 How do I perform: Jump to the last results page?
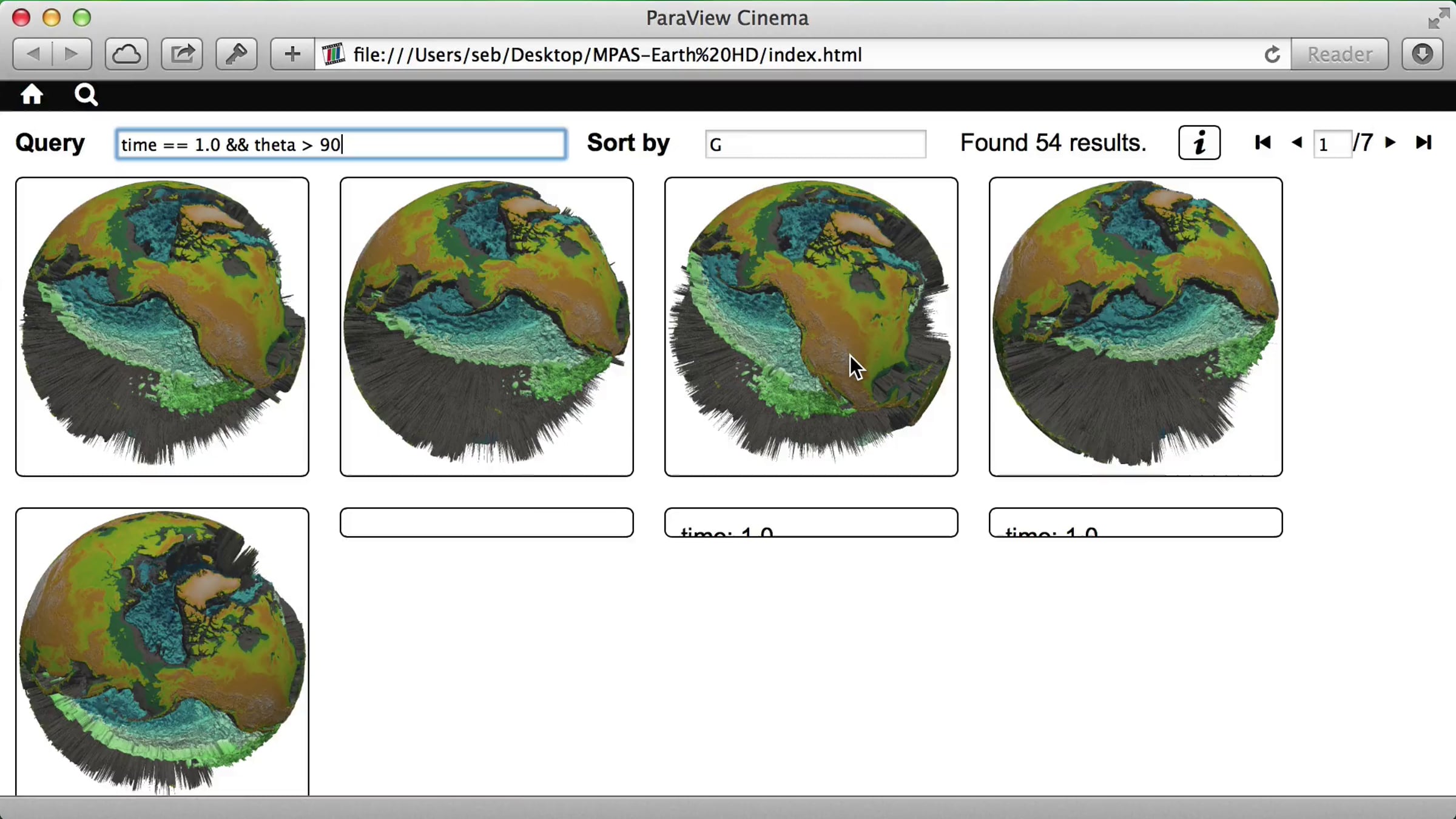tap(1423, 143)
